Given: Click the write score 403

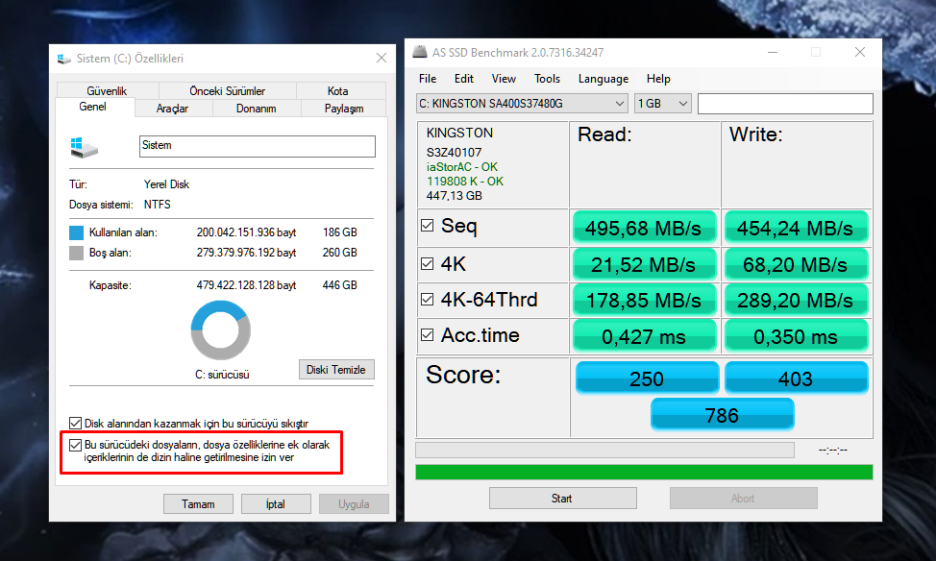Looking at the screenshot, I should point(796,378).
